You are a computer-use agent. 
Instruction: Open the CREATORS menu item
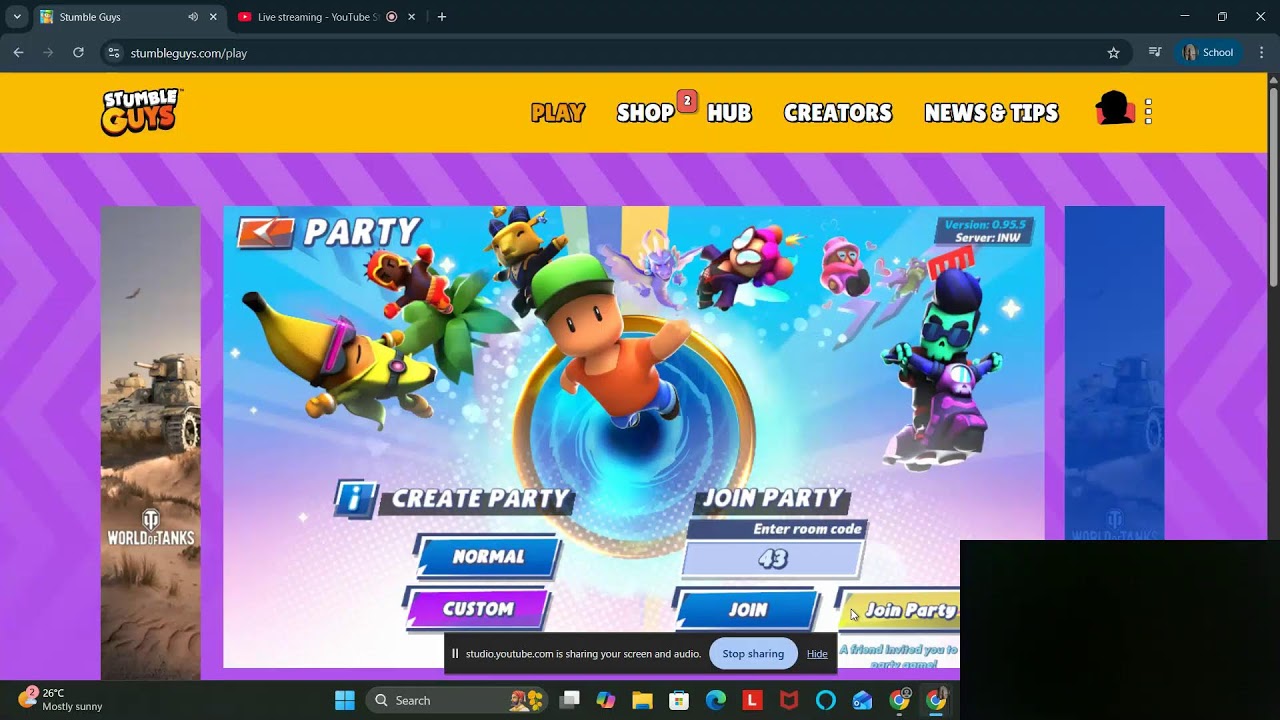pyautogui.click(x=838, y=113)
